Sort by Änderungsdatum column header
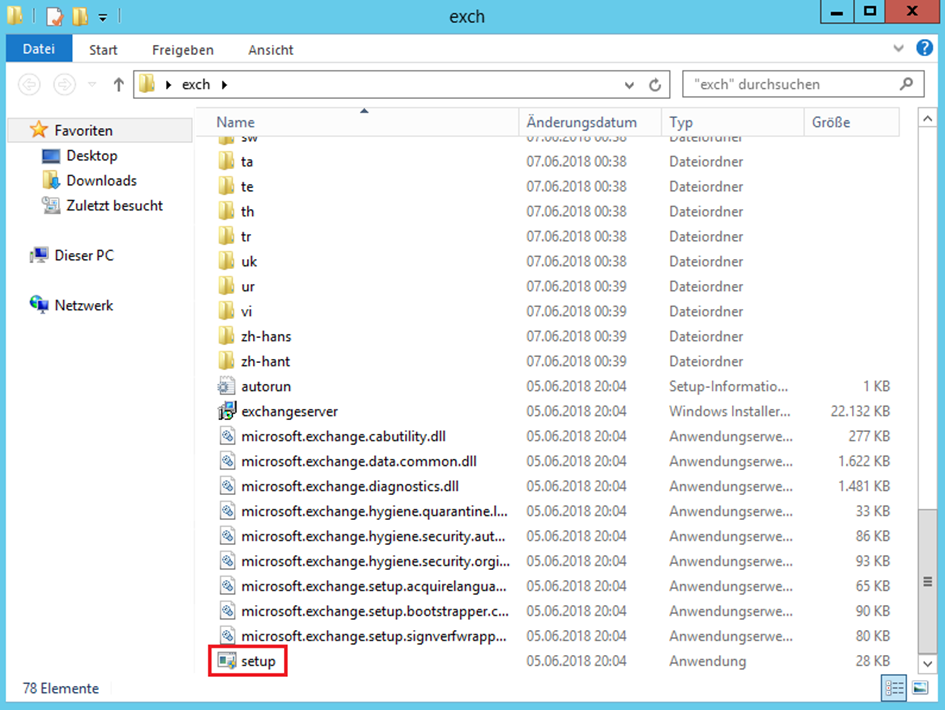 [590, 122]
